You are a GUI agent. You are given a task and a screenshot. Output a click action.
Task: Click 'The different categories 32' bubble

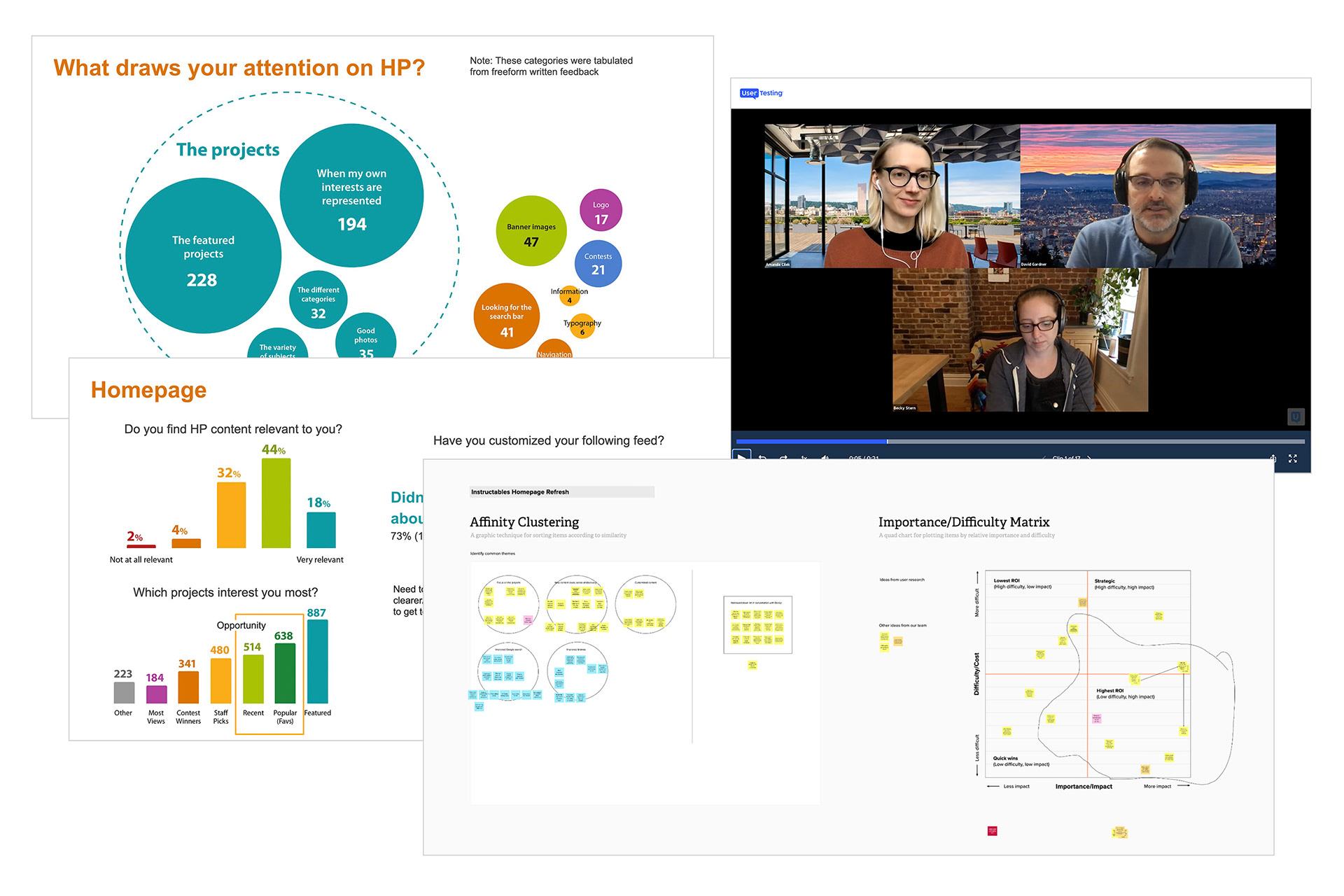click(318, 300)
